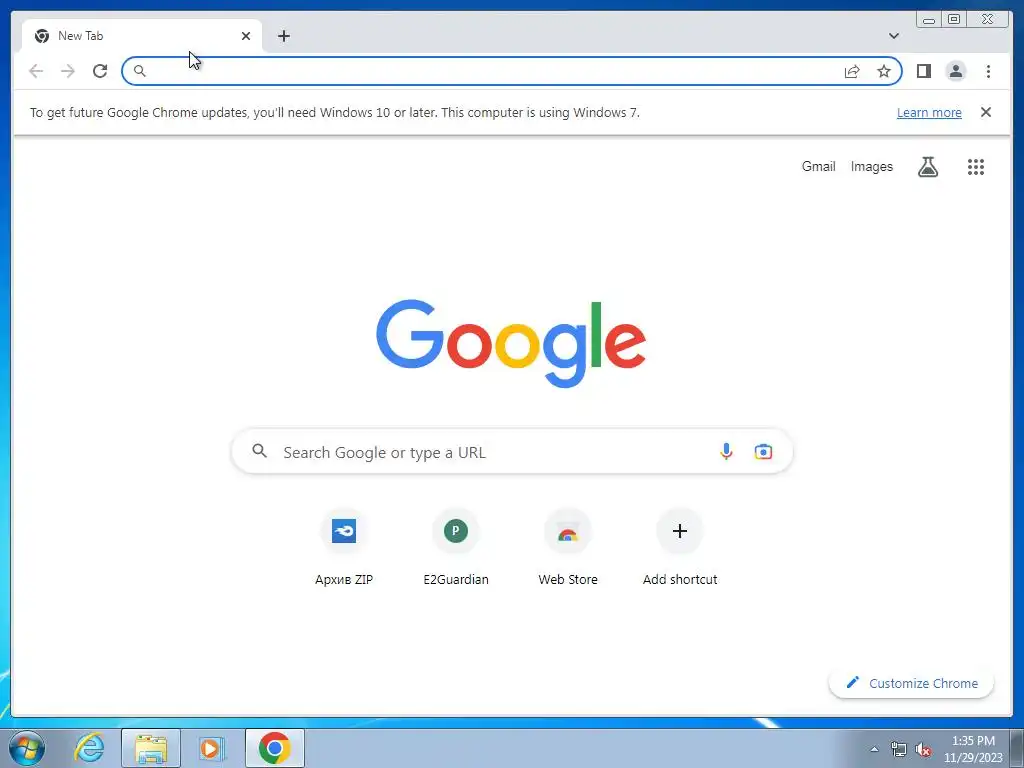
Task: Open Chrome three-dot menu
Action: pos(988,71)
